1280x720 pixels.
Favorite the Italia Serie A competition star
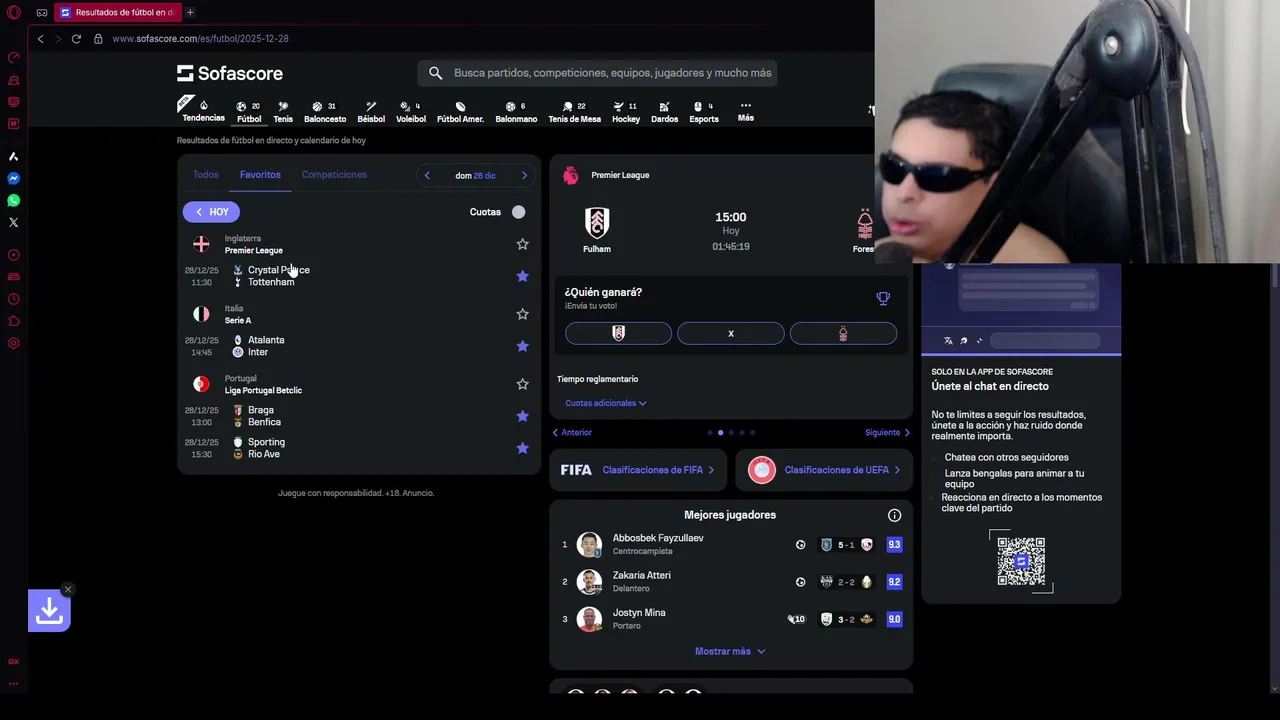(522, 314)
